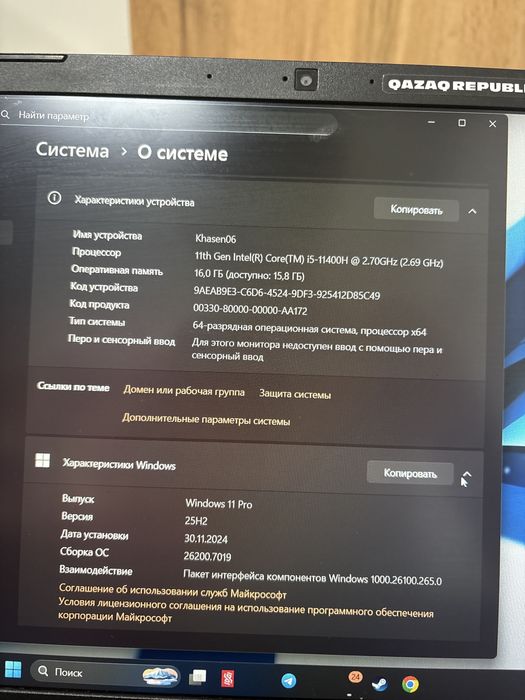Click the search magnifier in Найти параметр
This screenshot has height=700, width=525.
pyautogui.click(x=5, y=115)
